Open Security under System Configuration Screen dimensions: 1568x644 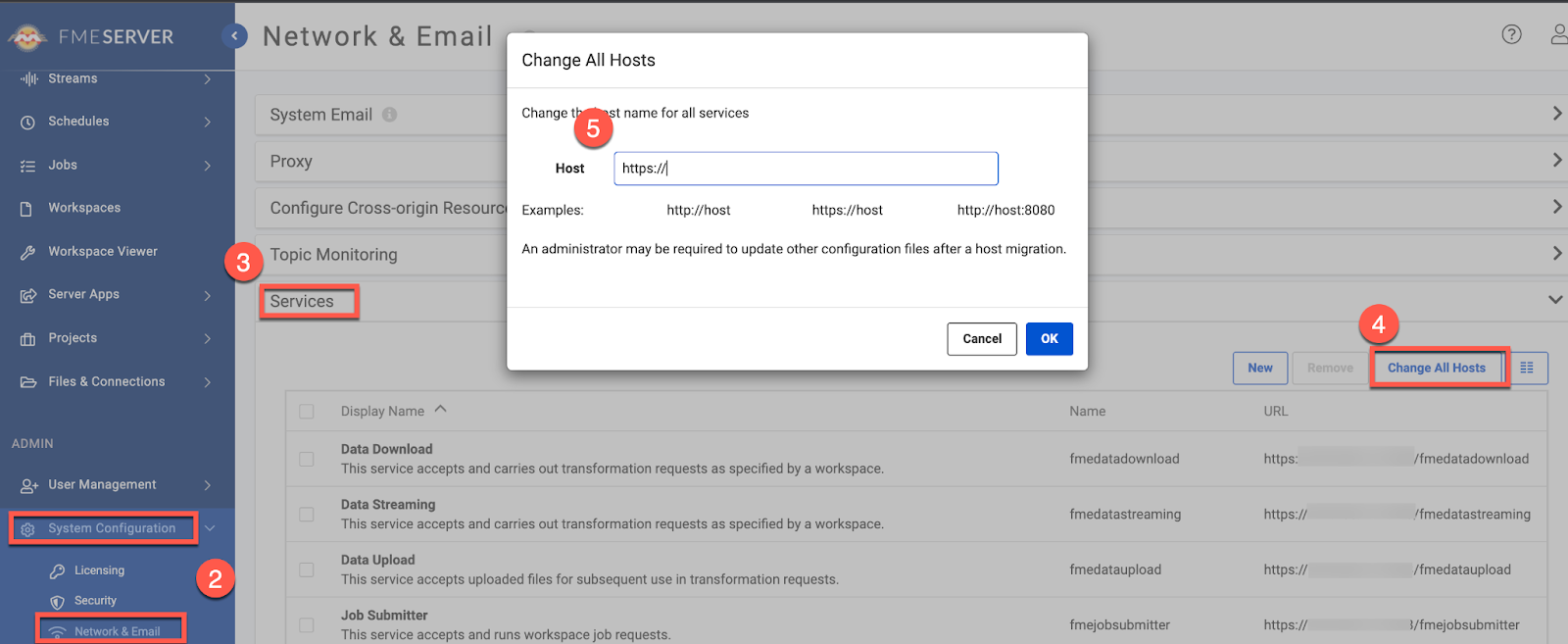pos(95,601)
